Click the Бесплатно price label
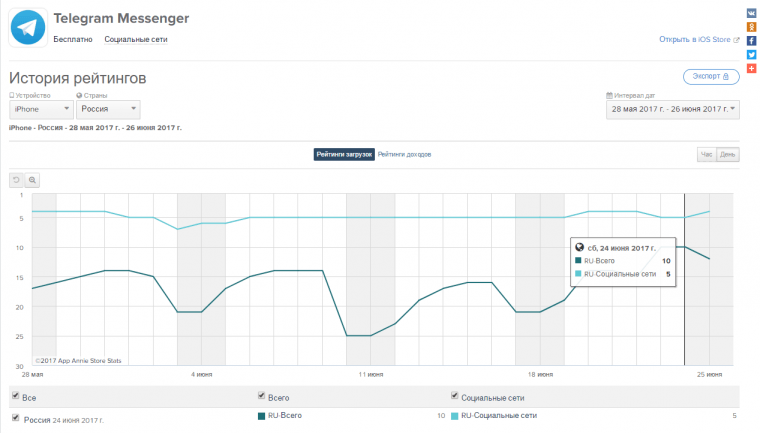This screenshot has height=433, width=760. [73, 39]
